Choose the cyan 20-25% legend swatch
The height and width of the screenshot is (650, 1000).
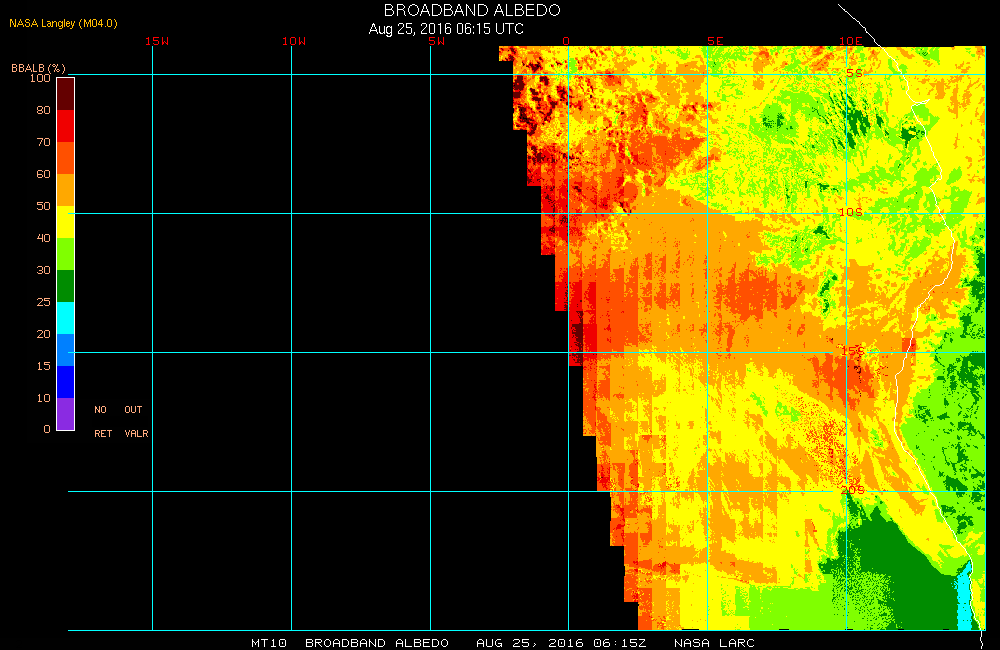[65, 318]
